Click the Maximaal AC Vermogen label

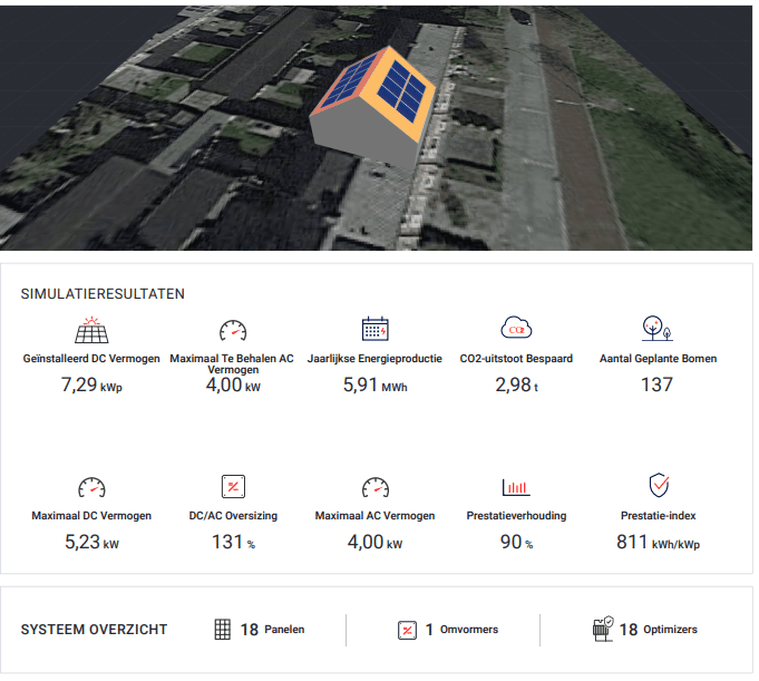point(375,516)
